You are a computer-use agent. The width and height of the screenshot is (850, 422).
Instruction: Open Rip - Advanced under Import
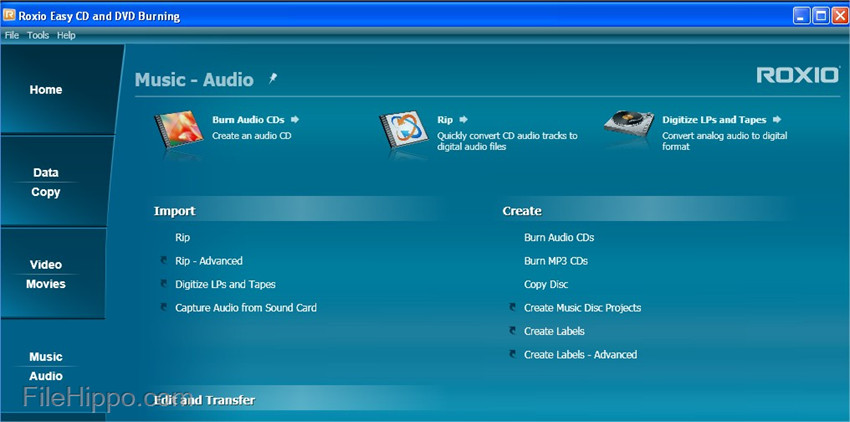(208, 261)
